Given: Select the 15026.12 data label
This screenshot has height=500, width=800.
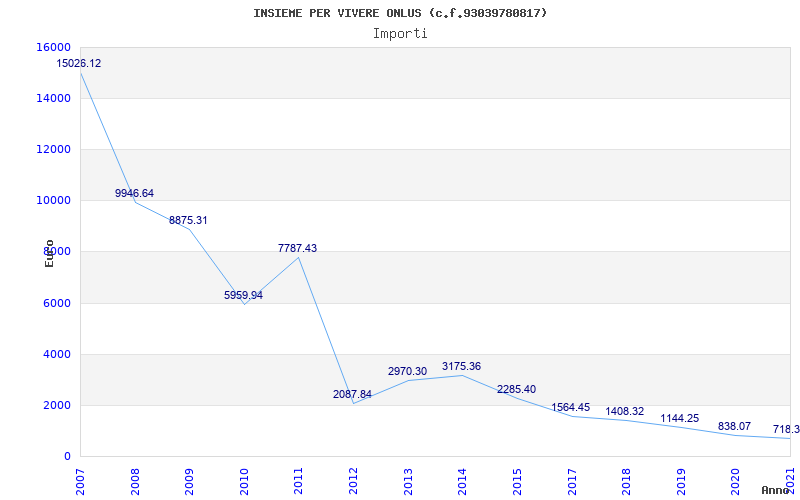Looking at the screenshot, I should (79, 64).
